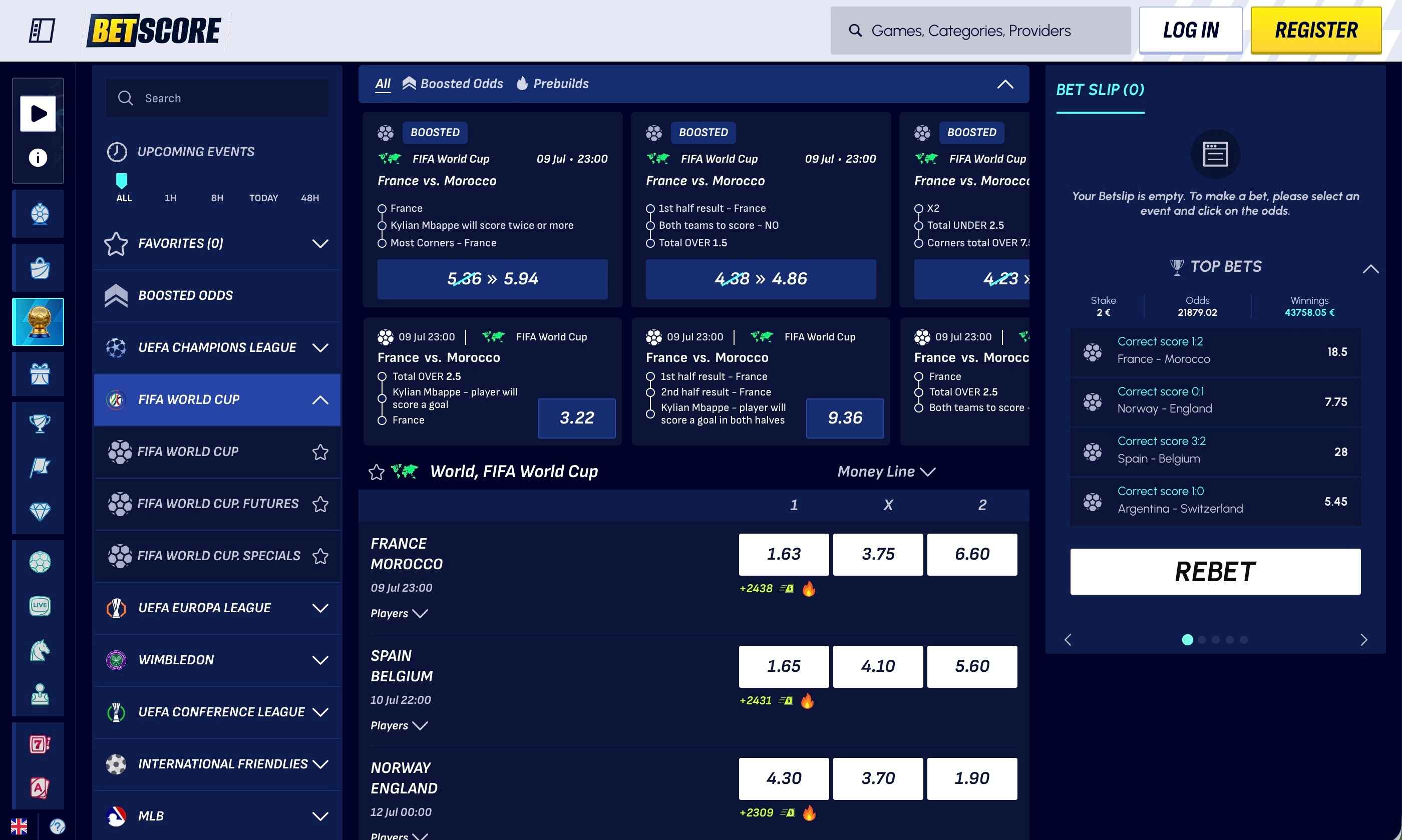Expand the Favorites (0) section

[x=217, y=243]
